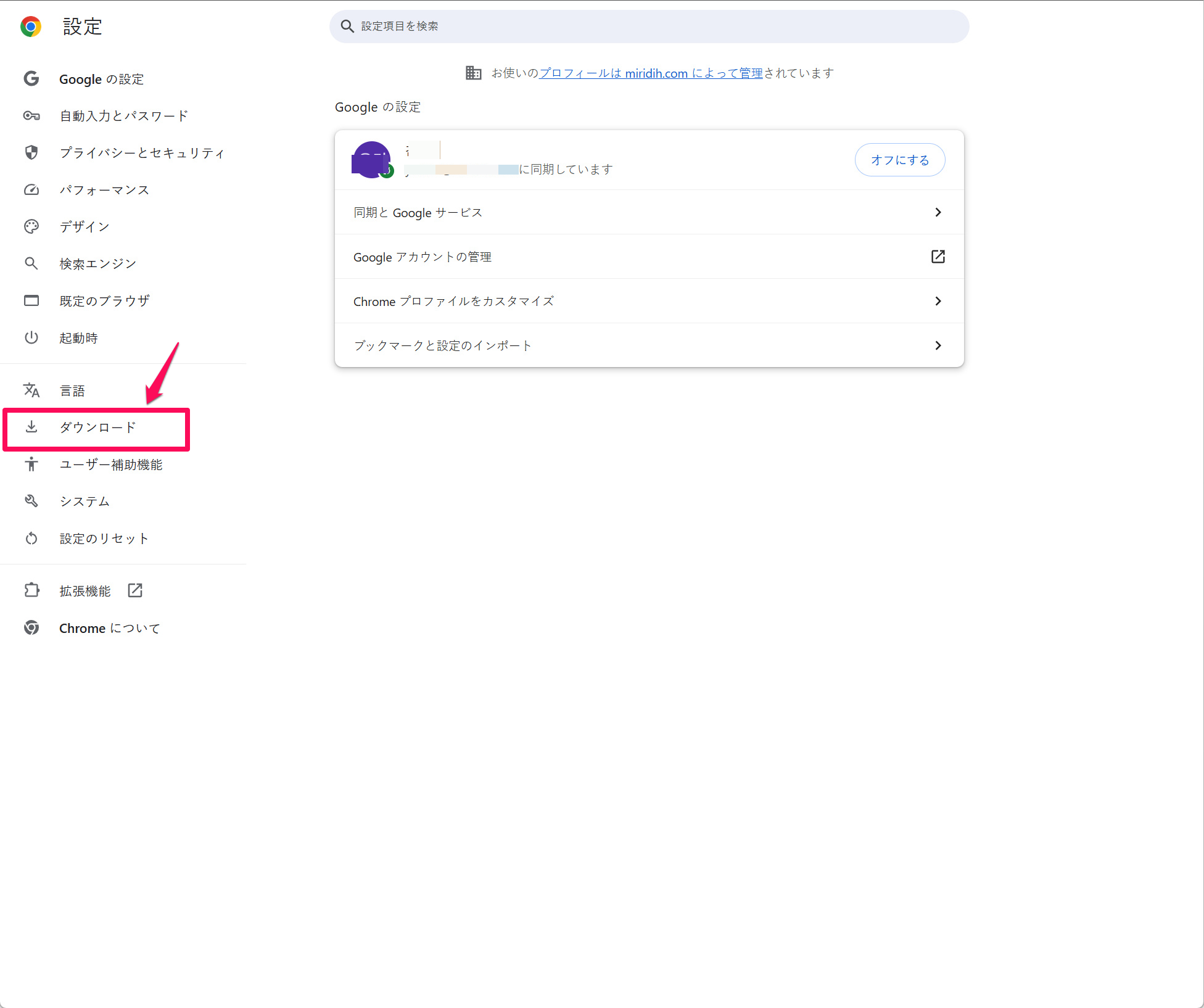
Task: Expand 同期と Google サービス chevron
Action: (x=938, y=212)
